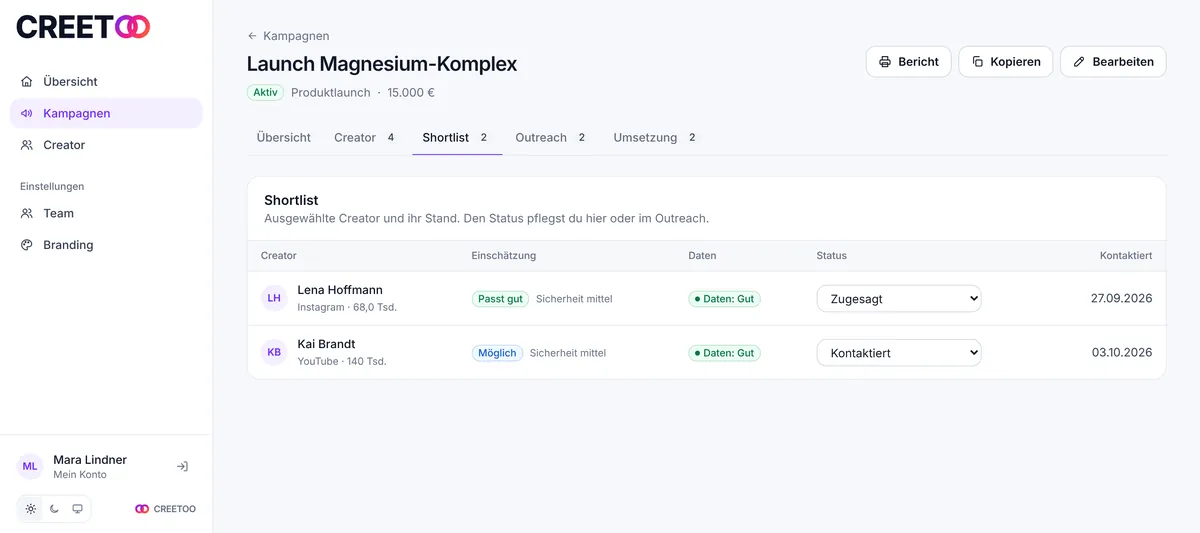Click the Bericht print button
1200x533 pixels.
tap(908, 62)
